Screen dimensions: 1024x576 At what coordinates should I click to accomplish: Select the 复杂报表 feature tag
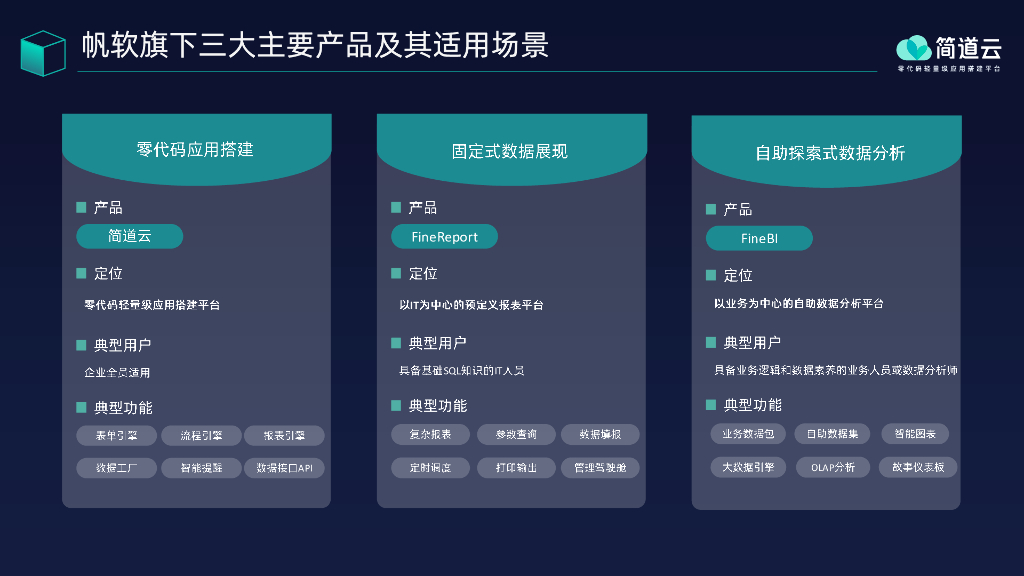pos(430,434)
